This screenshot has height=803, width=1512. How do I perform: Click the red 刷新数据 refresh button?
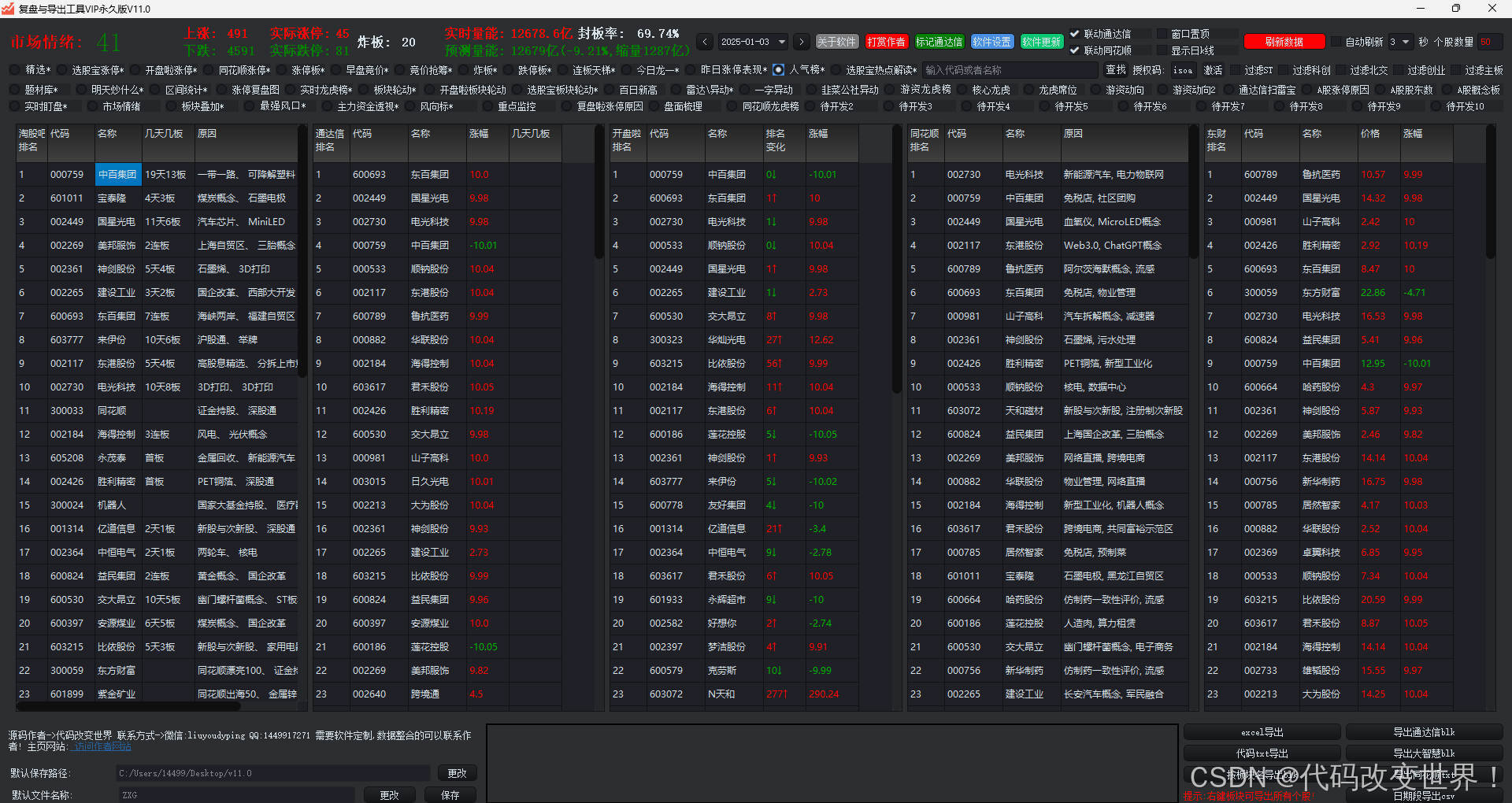coord(1284,42)
